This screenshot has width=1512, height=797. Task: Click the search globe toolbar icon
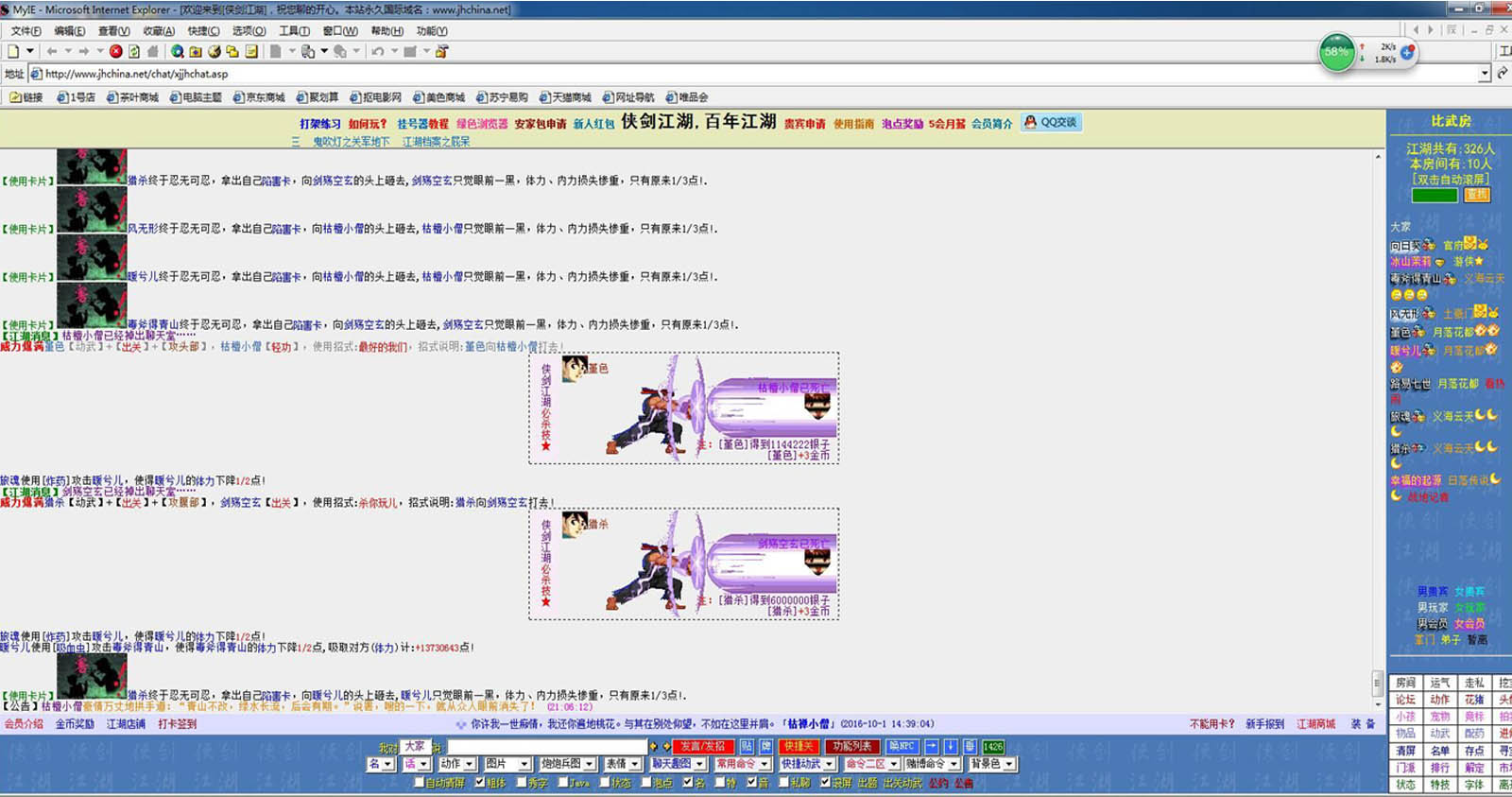(x=177, y=51)
